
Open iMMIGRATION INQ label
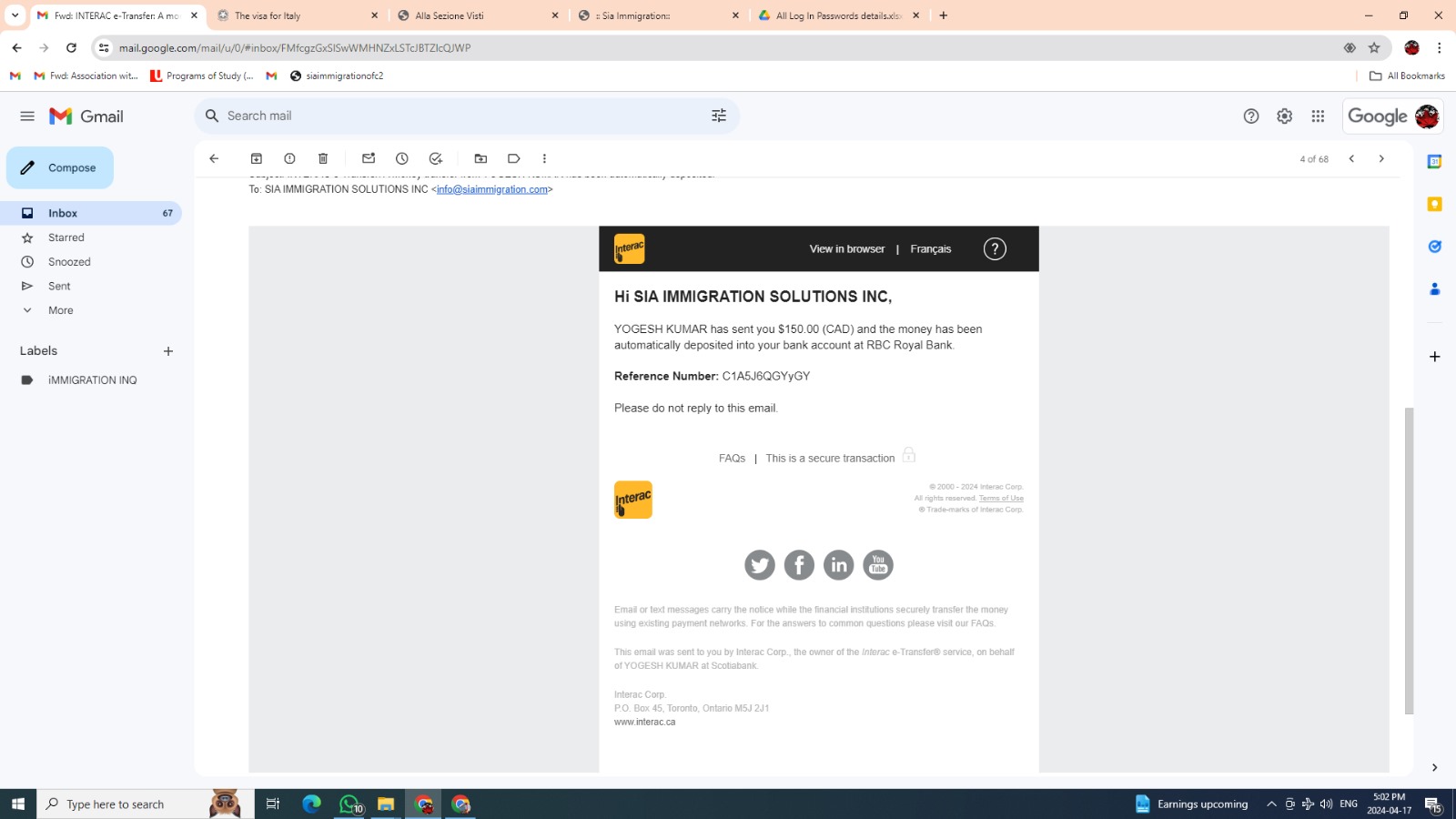[91, 380]
